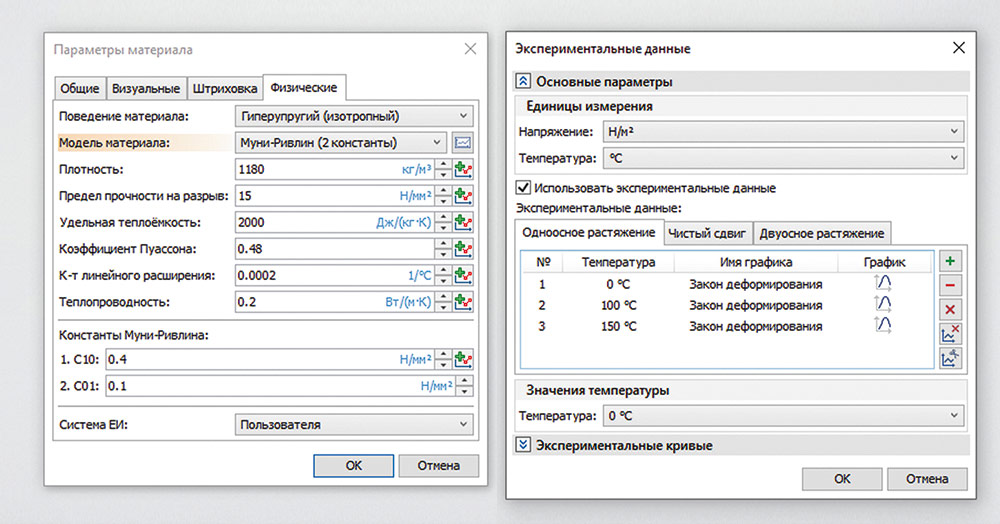Viewport: 1000px width, 524px height.
Task: Add a row with green plus icon
Action: click(x=950, y=261)
